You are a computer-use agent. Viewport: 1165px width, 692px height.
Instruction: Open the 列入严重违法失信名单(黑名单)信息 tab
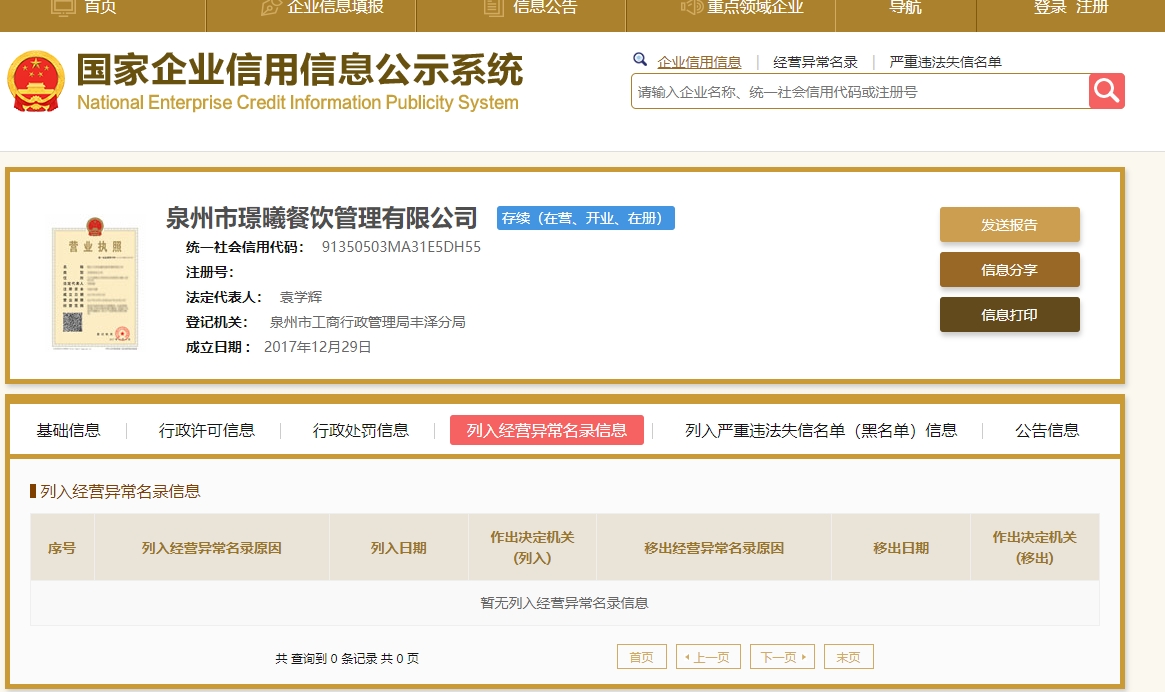point(821,430)
